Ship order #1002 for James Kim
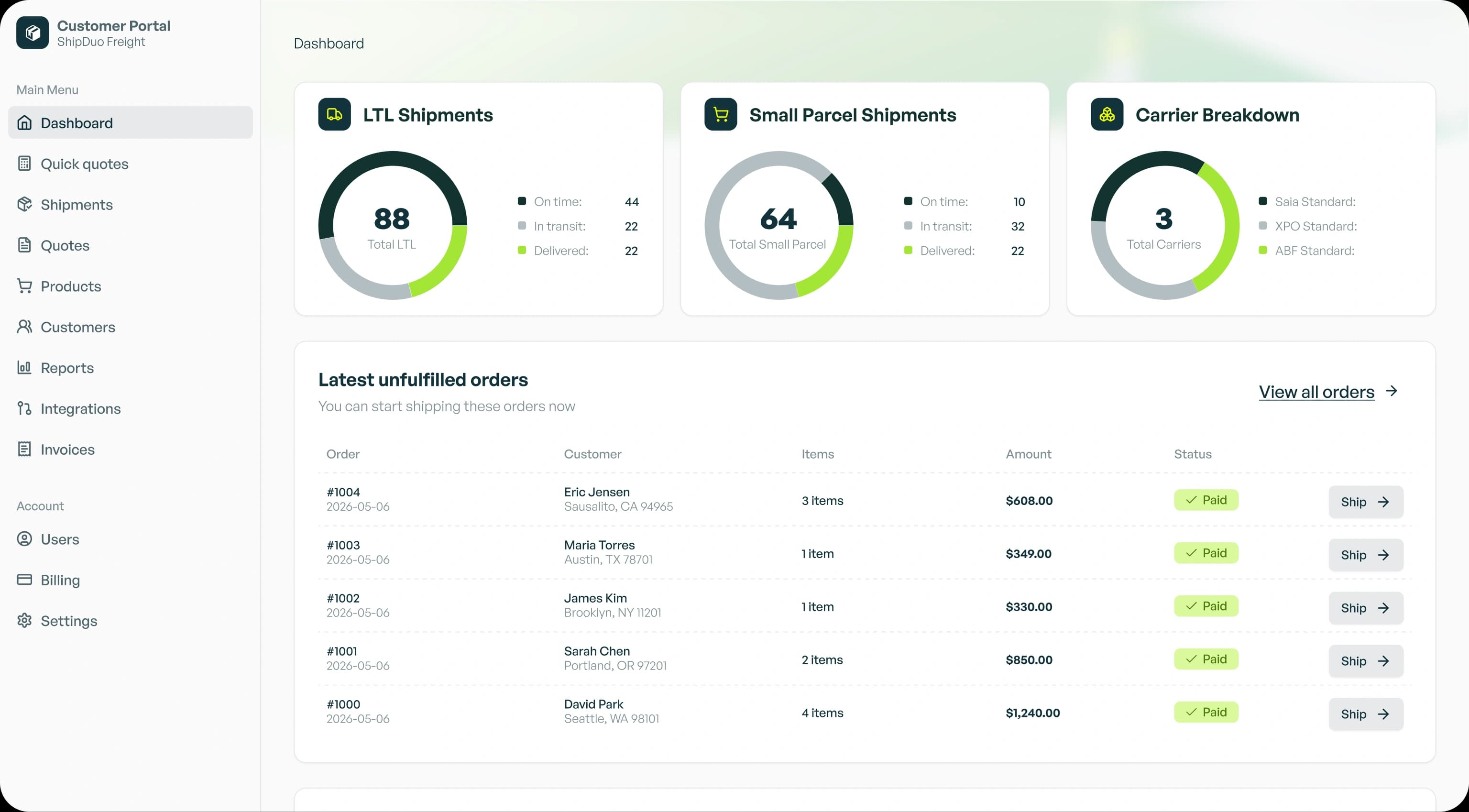1469x812 pixels. [x=1366, y=608]
